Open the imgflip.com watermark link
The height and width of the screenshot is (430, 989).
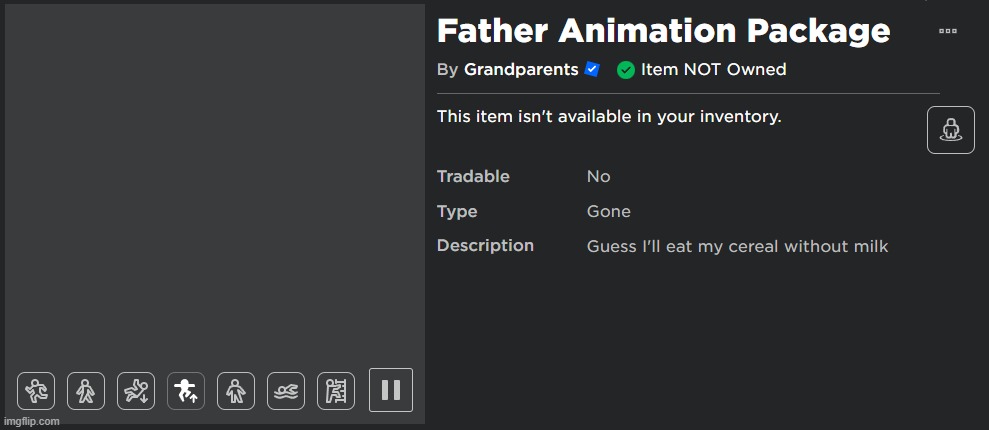click(x=32, y=421)
